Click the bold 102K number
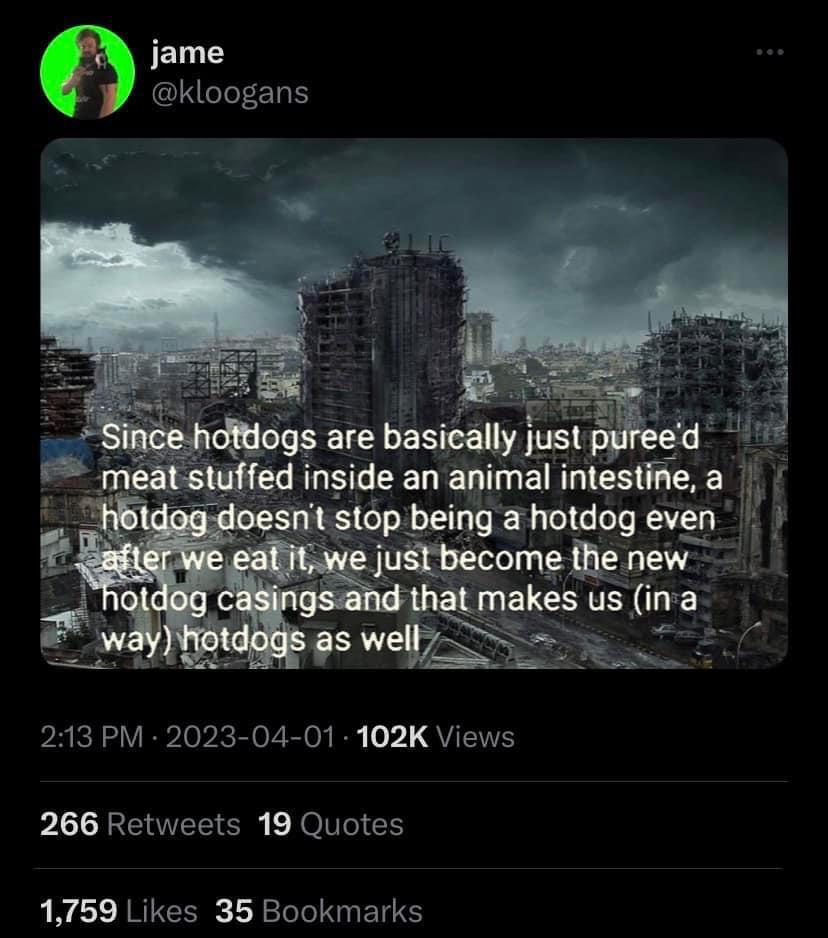 pyautogui.click(x=393, y=737)
